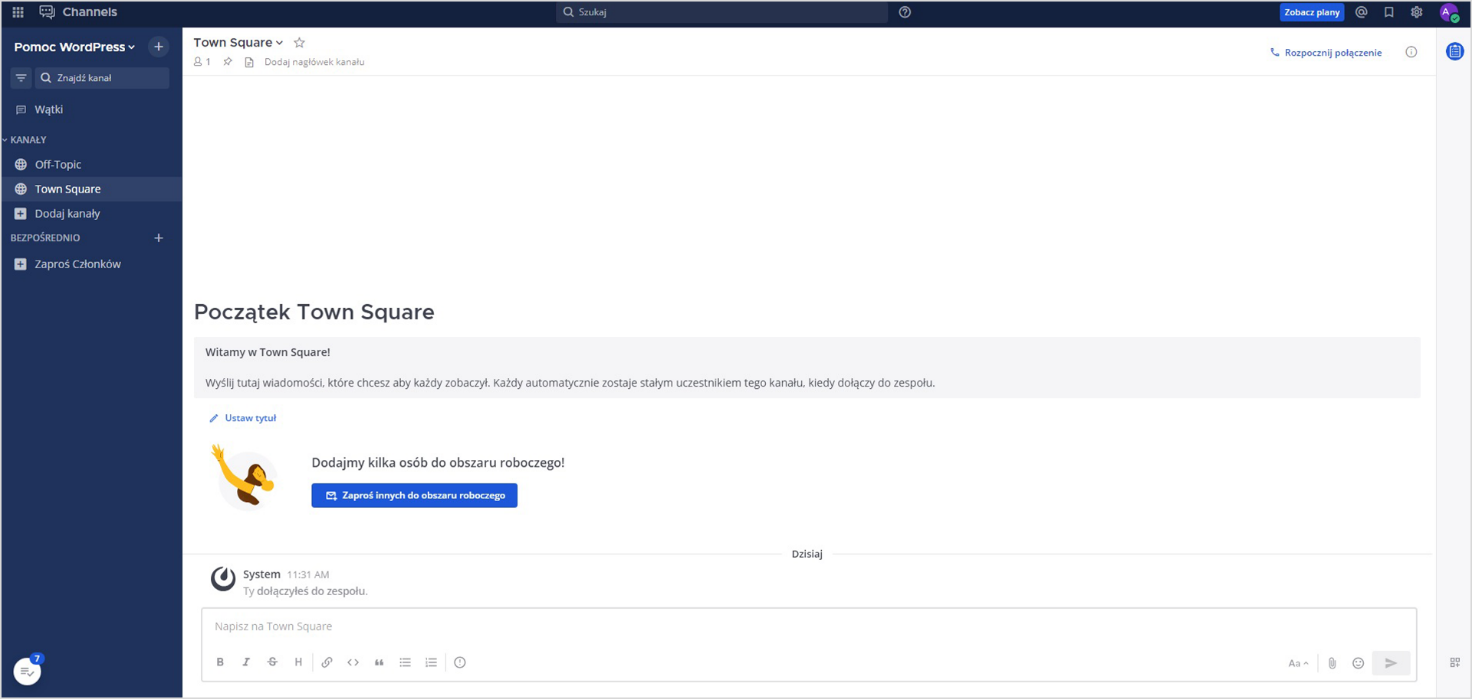Open Wątki threads view
The width and height of the screenshot is (1472, 699).
[91, 109]
